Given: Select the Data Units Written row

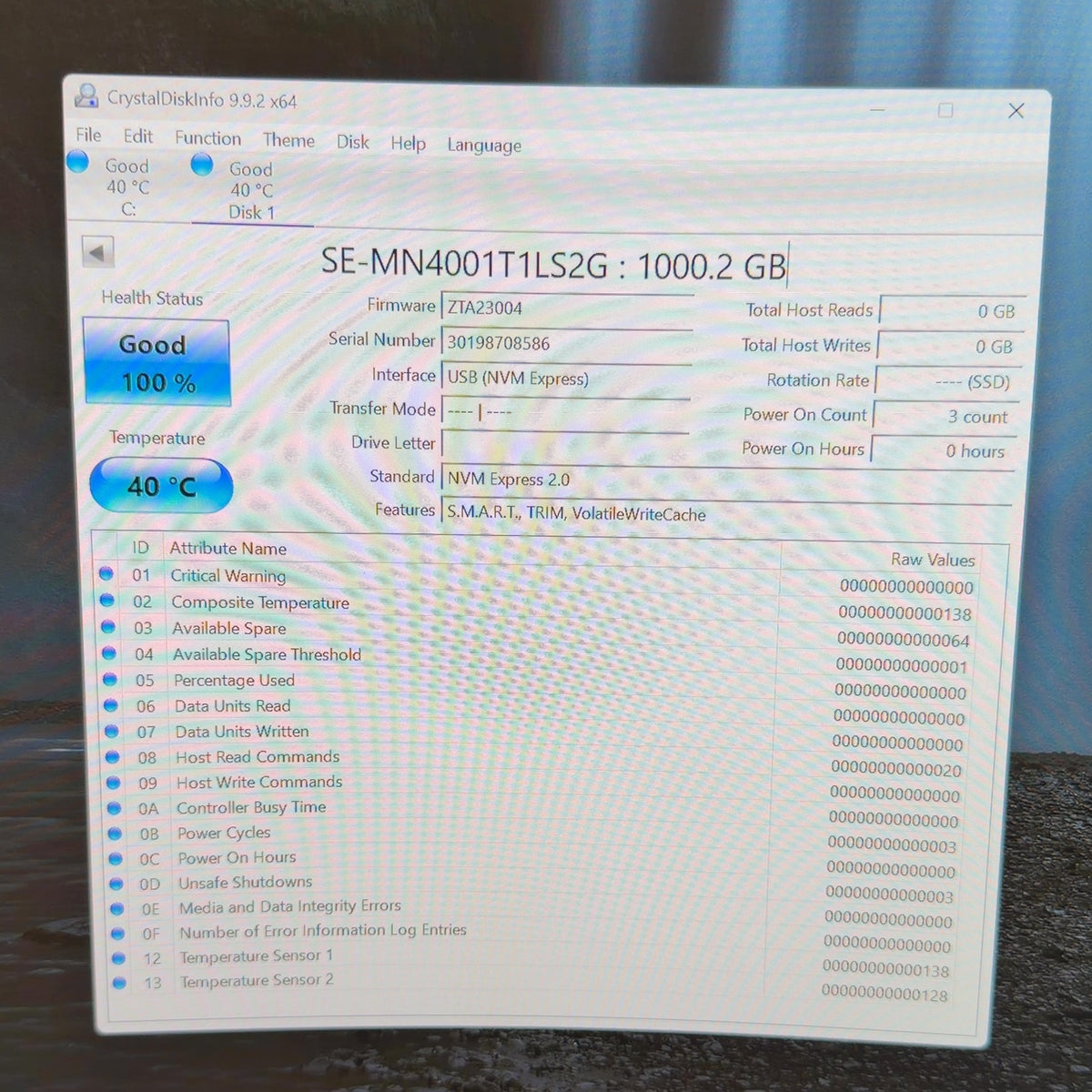Looking at the screenshot, I should (x=535, y=736).
